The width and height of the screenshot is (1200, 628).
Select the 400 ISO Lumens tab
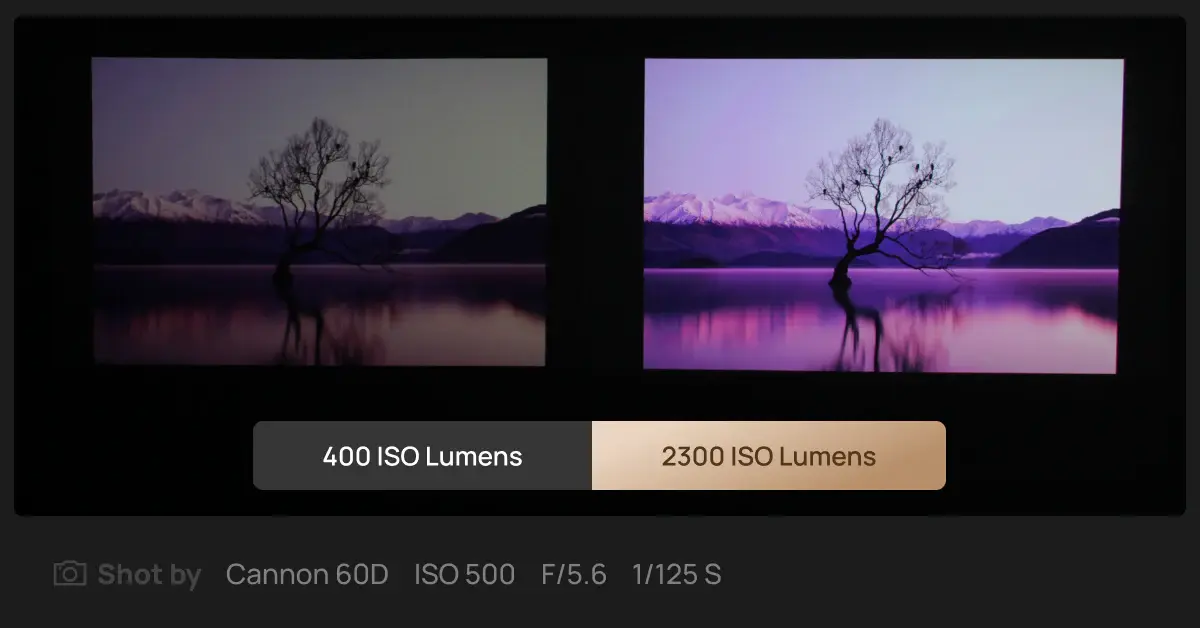(x=422, y=456)
